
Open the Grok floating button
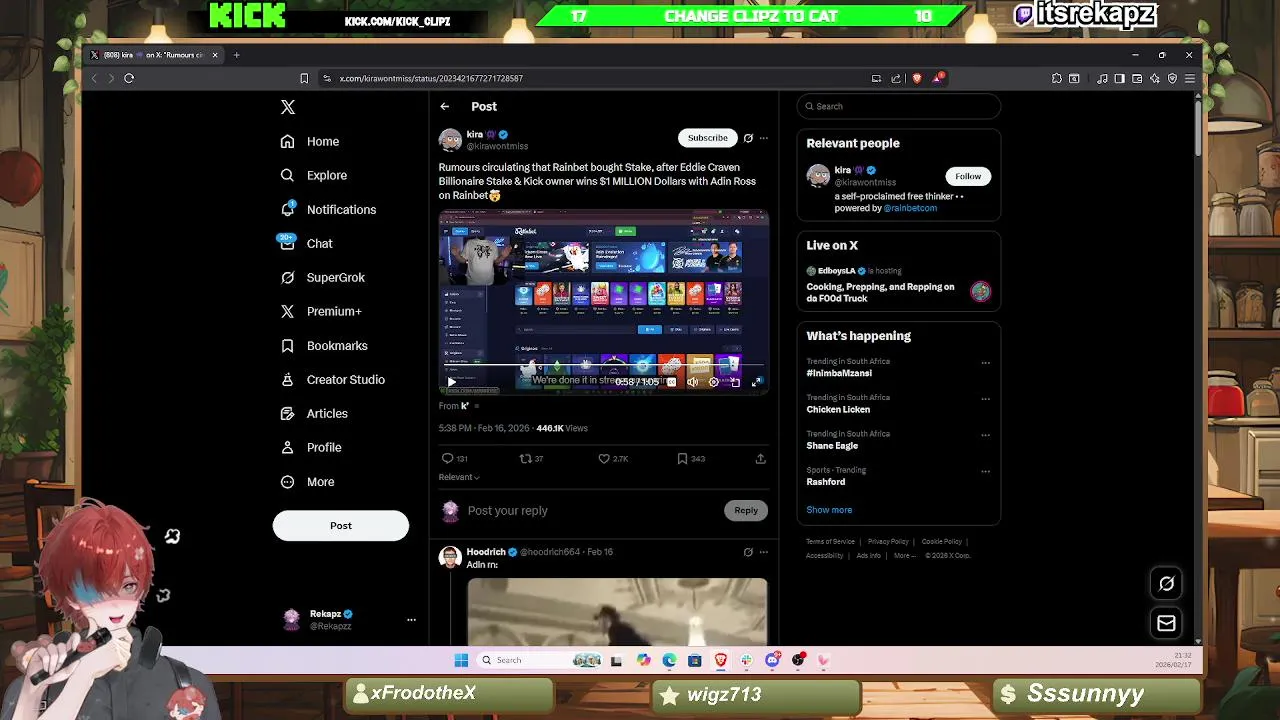[1166, 584]
